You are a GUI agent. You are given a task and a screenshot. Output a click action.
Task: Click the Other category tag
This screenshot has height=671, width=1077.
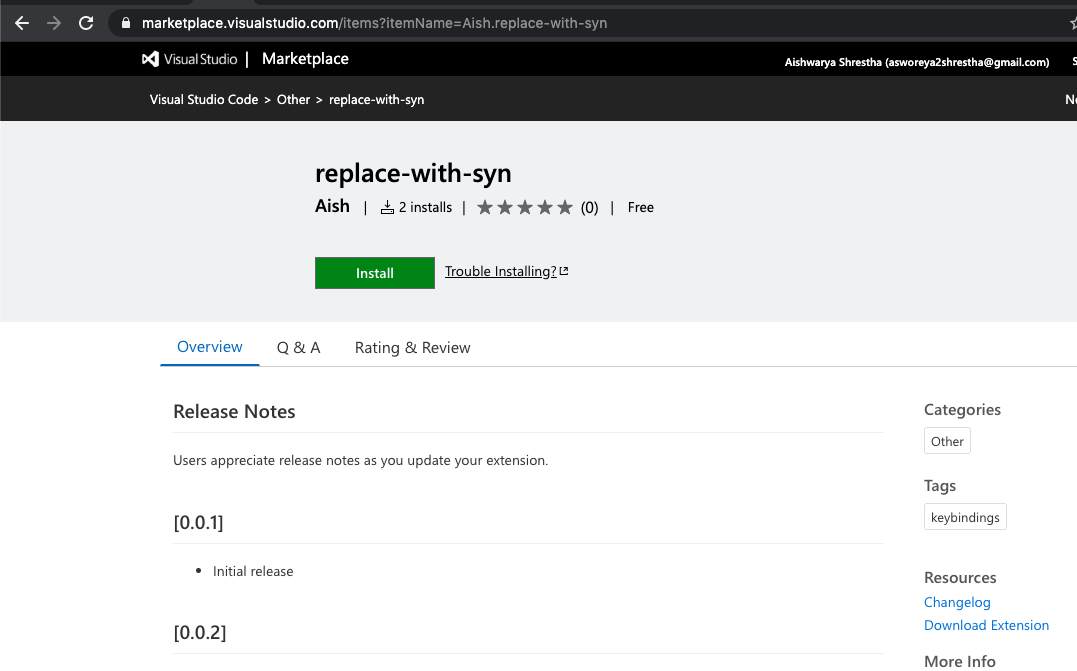(947, 441)
